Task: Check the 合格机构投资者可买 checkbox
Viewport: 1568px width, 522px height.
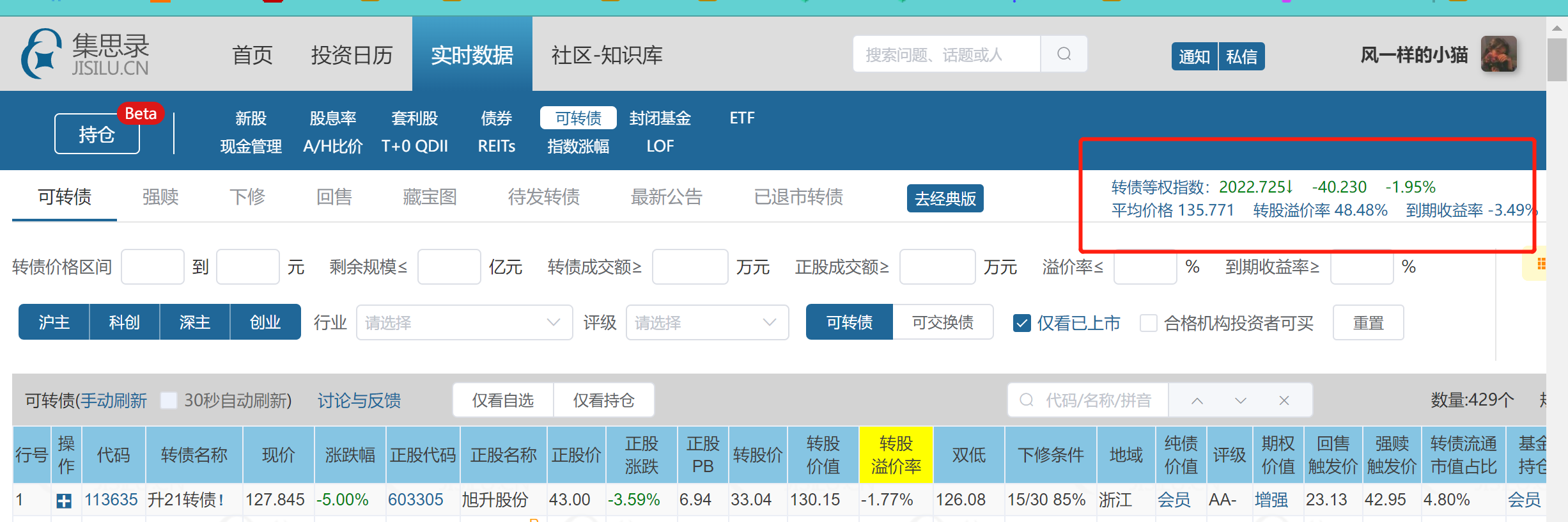Action: (x=1148, y=323)
